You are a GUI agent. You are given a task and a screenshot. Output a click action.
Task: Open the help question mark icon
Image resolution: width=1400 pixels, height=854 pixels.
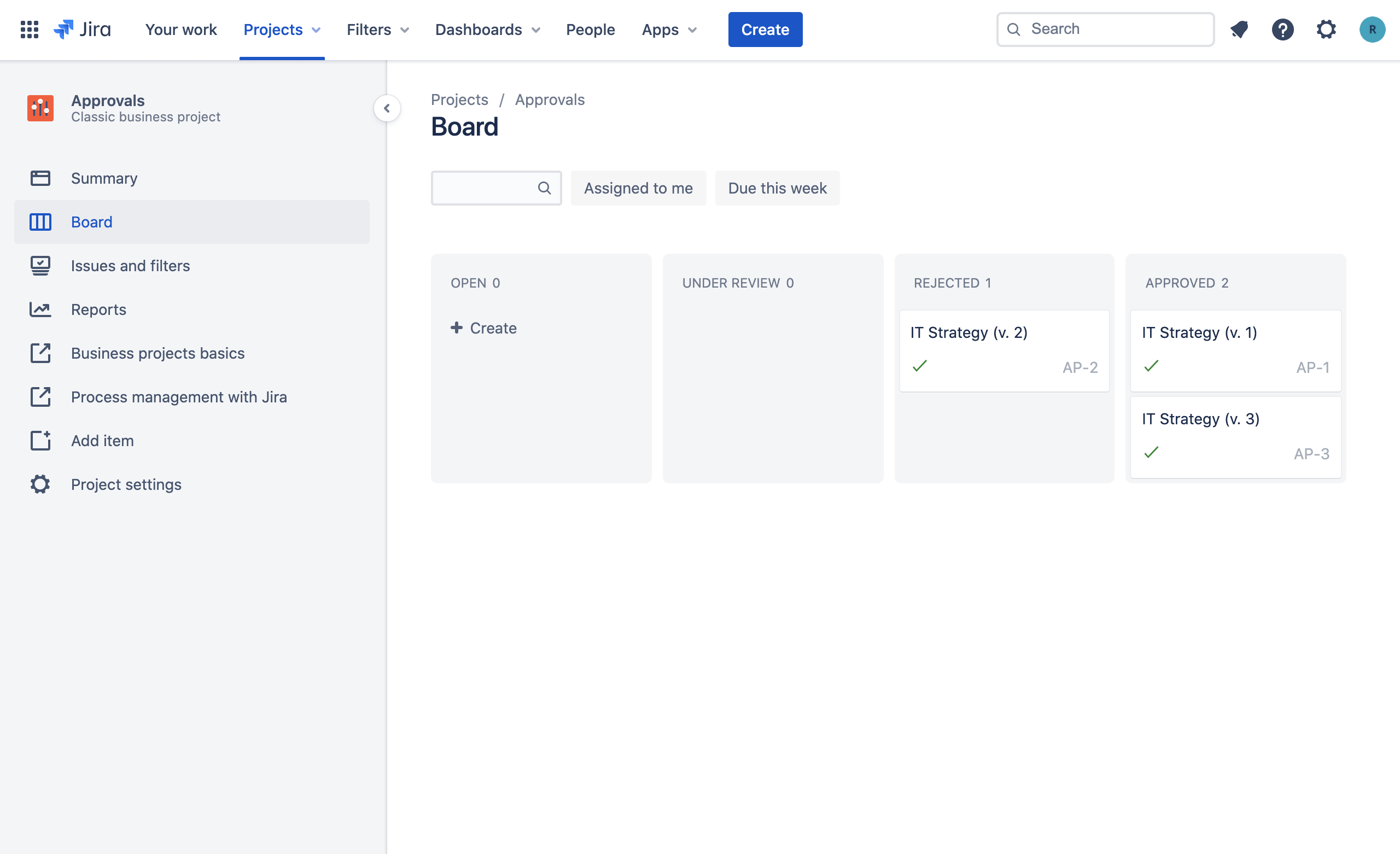[1282, 30]
